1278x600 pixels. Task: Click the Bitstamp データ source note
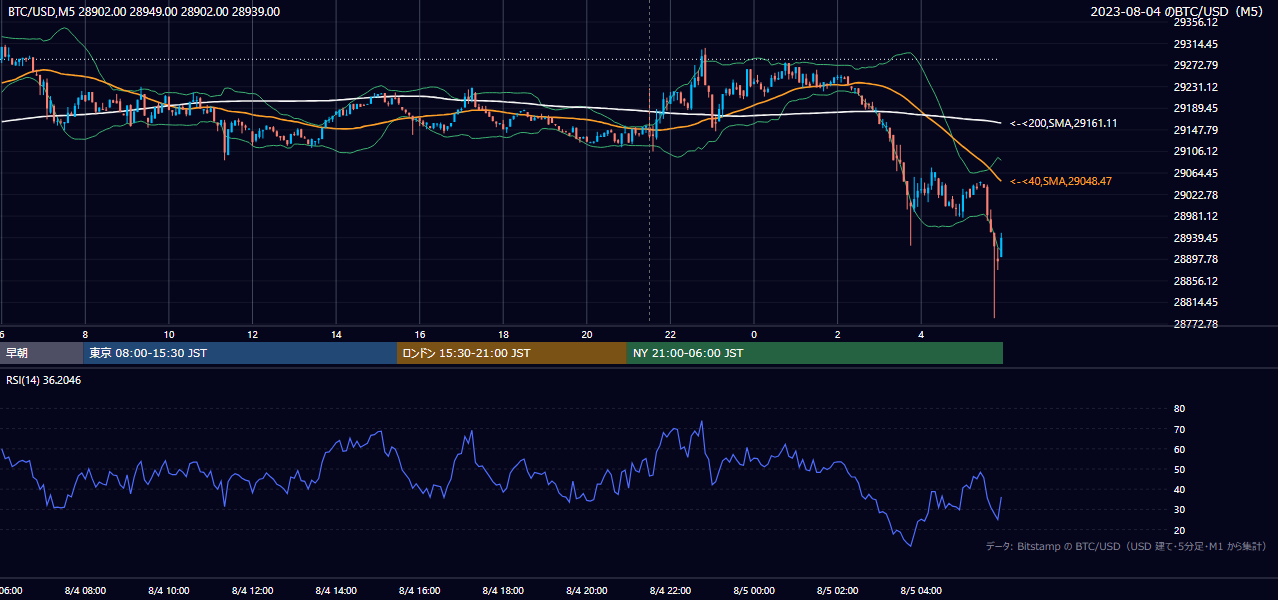1126,546
